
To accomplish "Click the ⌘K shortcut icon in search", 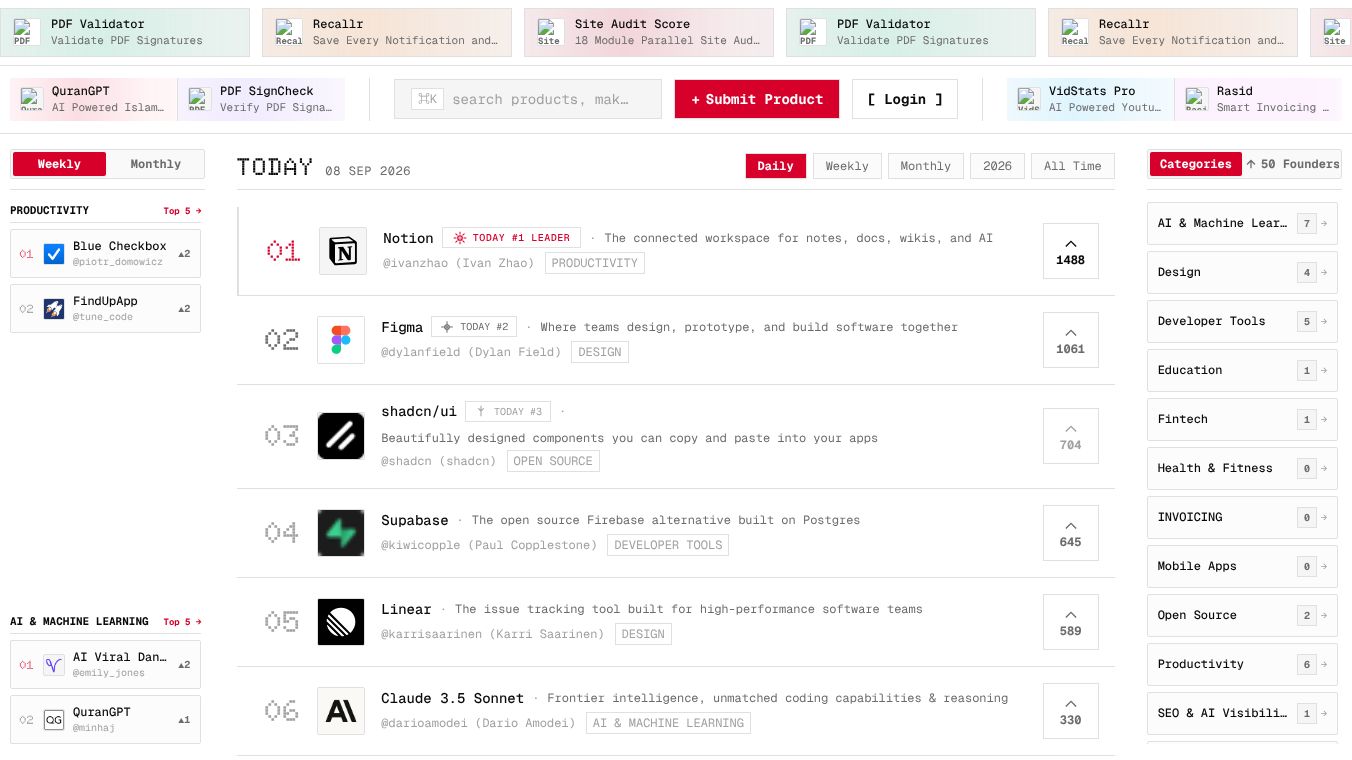I will point(428,99).
